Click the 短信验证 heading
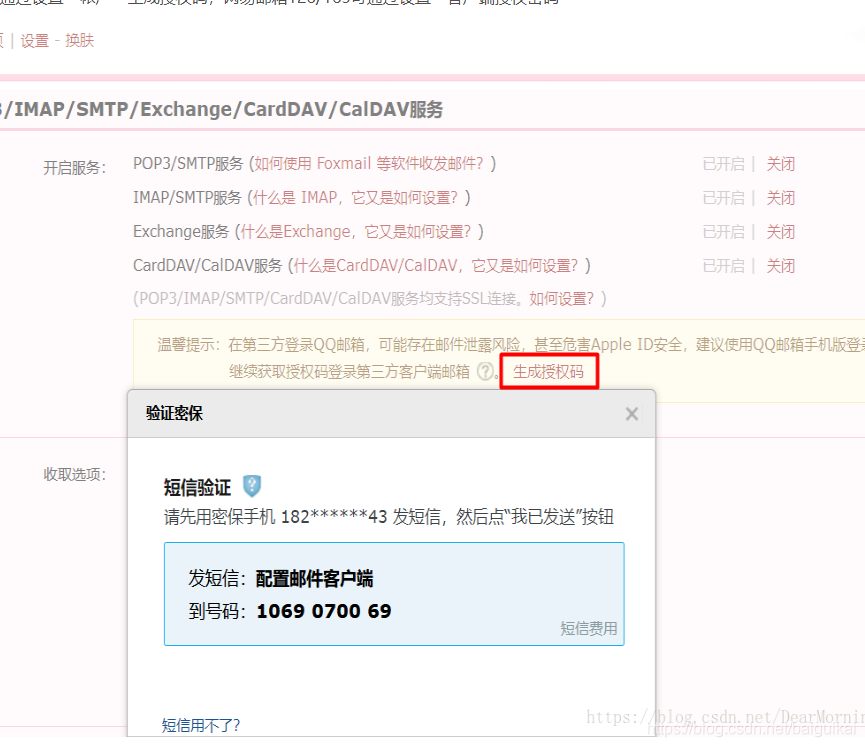 197,488
